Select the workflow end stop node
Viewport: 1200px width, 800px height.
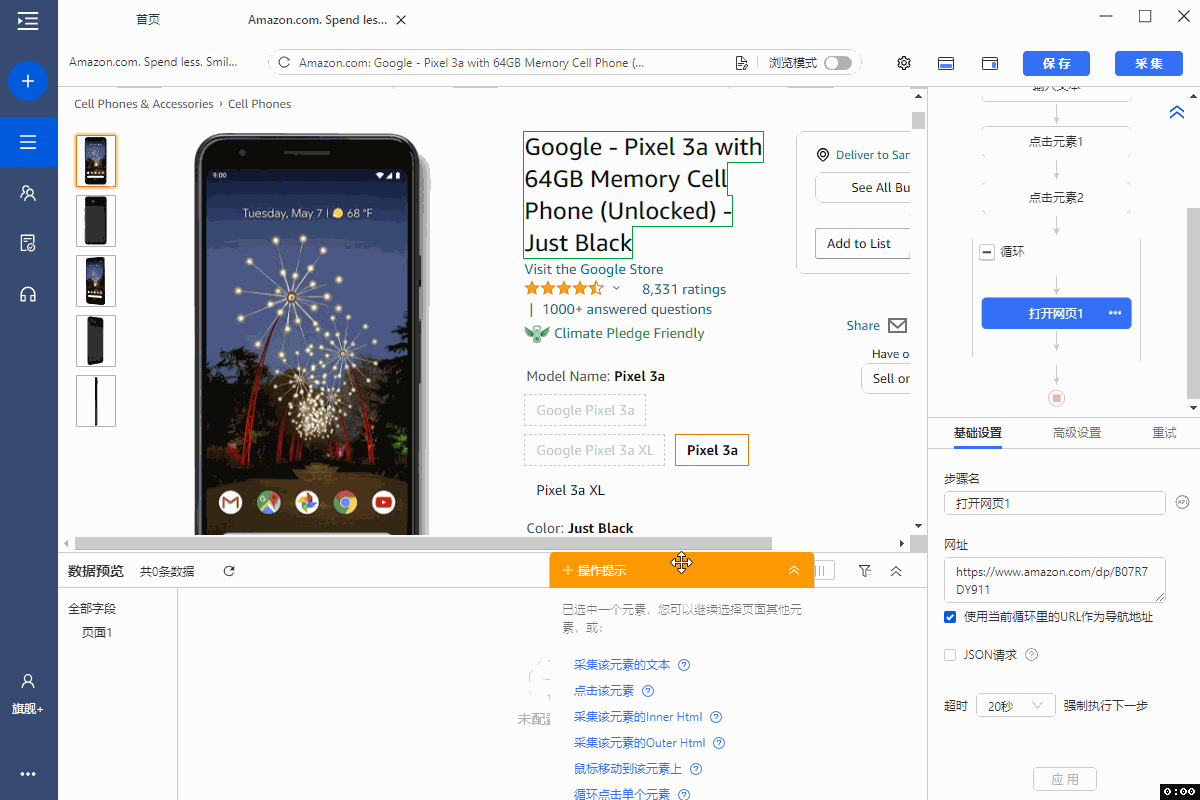click(x=1056, y=398)
